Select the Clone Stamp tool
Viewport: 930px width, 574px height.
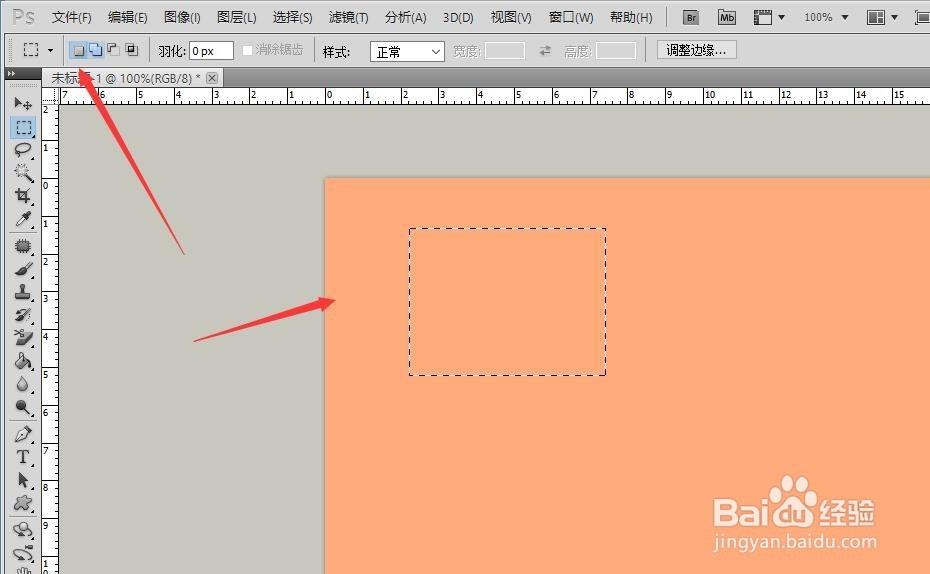[23, 292]
